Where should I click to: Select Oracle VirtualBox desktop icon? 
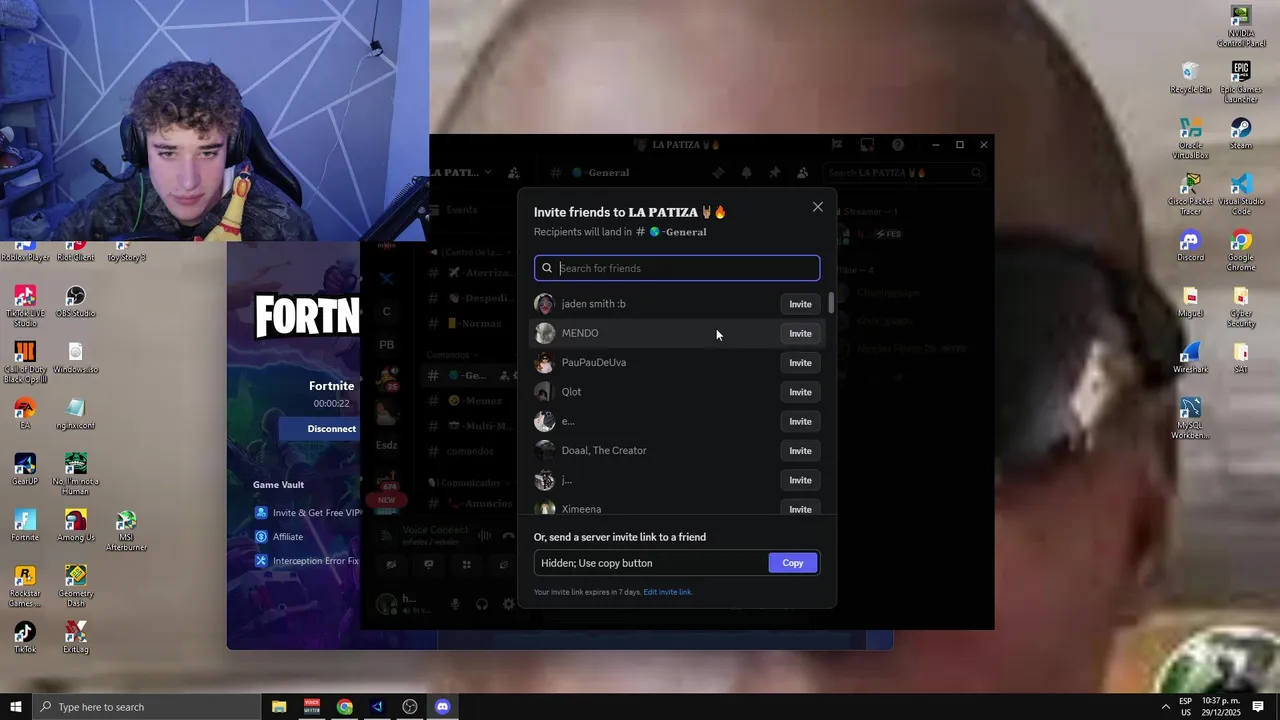(x=1190, y=139)
